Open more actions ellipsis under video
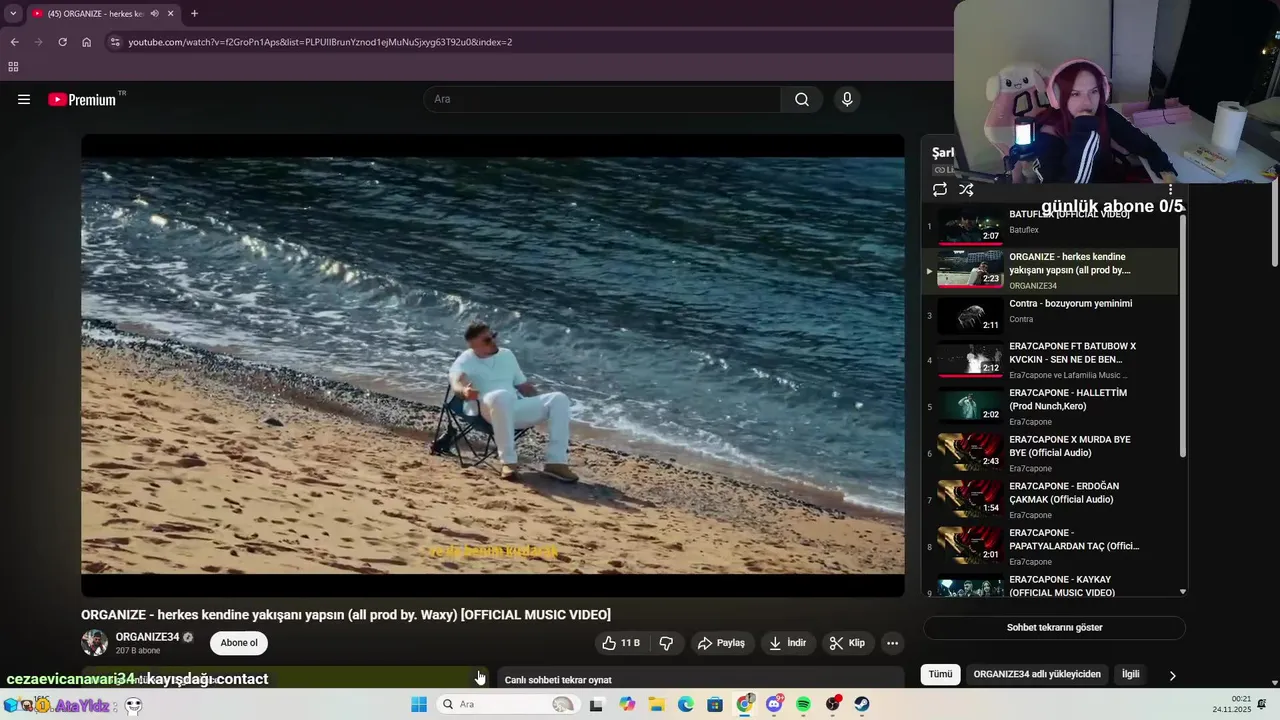This screenshot has width=1280, height=720. pyautogui.click(x=893, y=643)
